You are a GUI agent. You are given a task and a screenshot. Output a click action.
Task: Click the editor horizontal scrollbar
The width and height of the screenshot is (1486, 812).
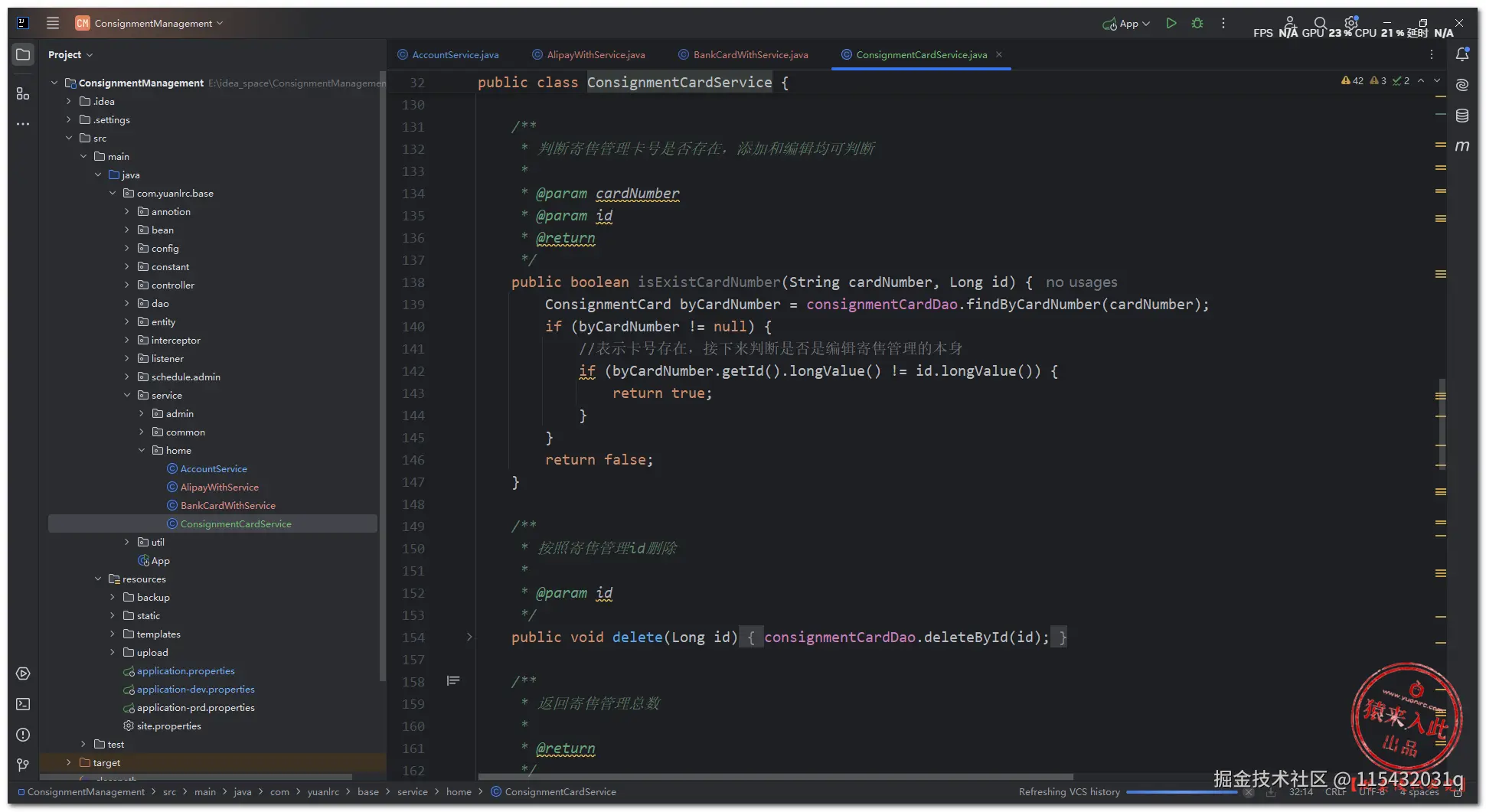pyautogui.click(x=775, y=776)
